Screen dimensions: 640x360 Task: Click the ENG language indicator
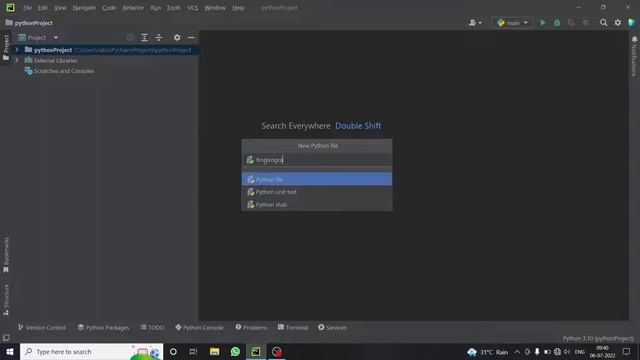(x=580, y=351)
